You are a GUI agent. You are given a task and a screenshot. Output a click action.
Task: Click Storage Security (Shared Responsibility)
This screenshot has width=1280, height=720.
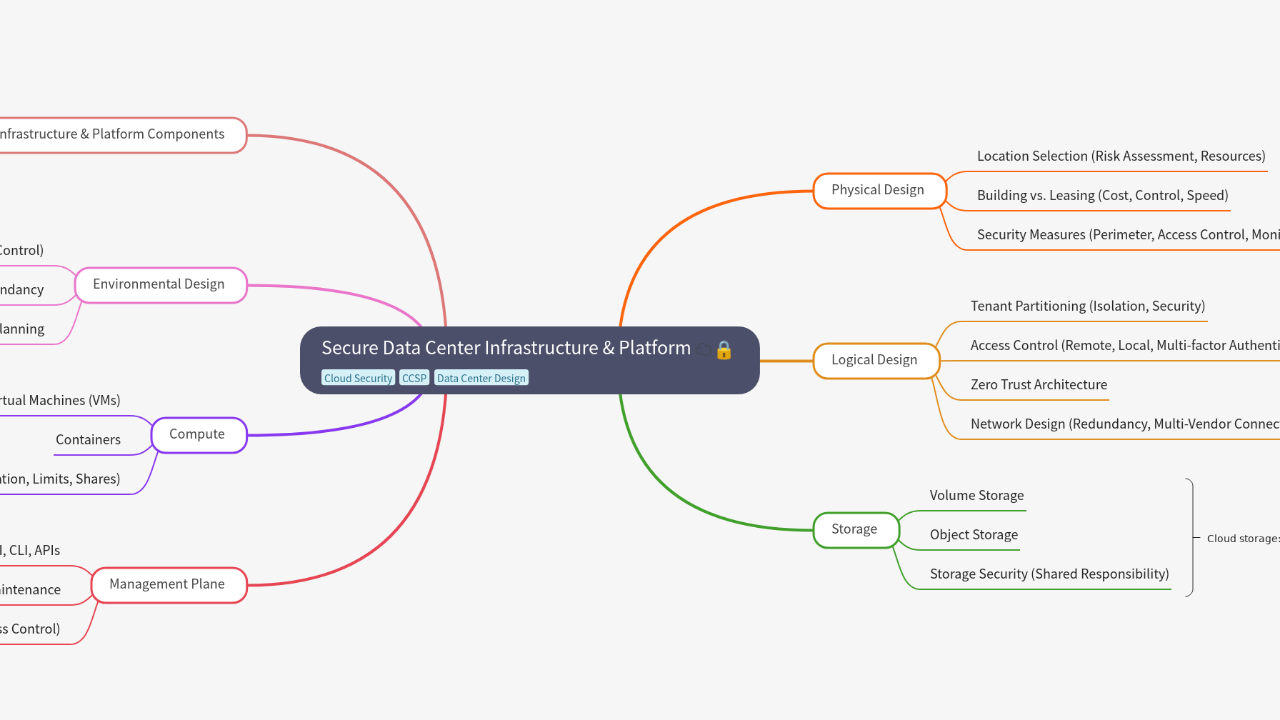click(x=1049, y=574)
